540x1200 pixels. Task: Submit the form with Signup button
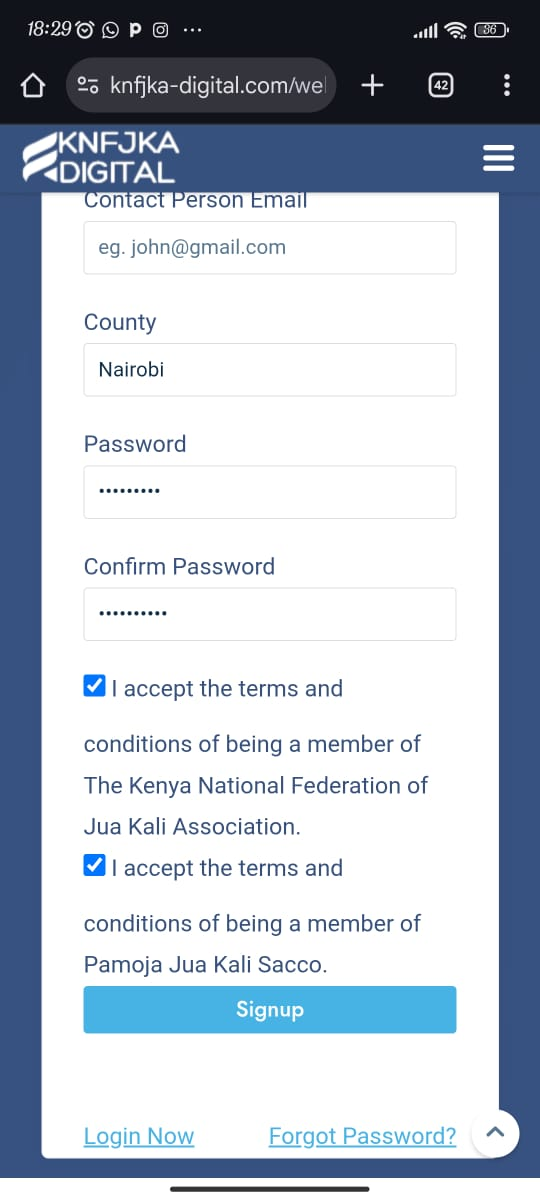click(270, 1010)
